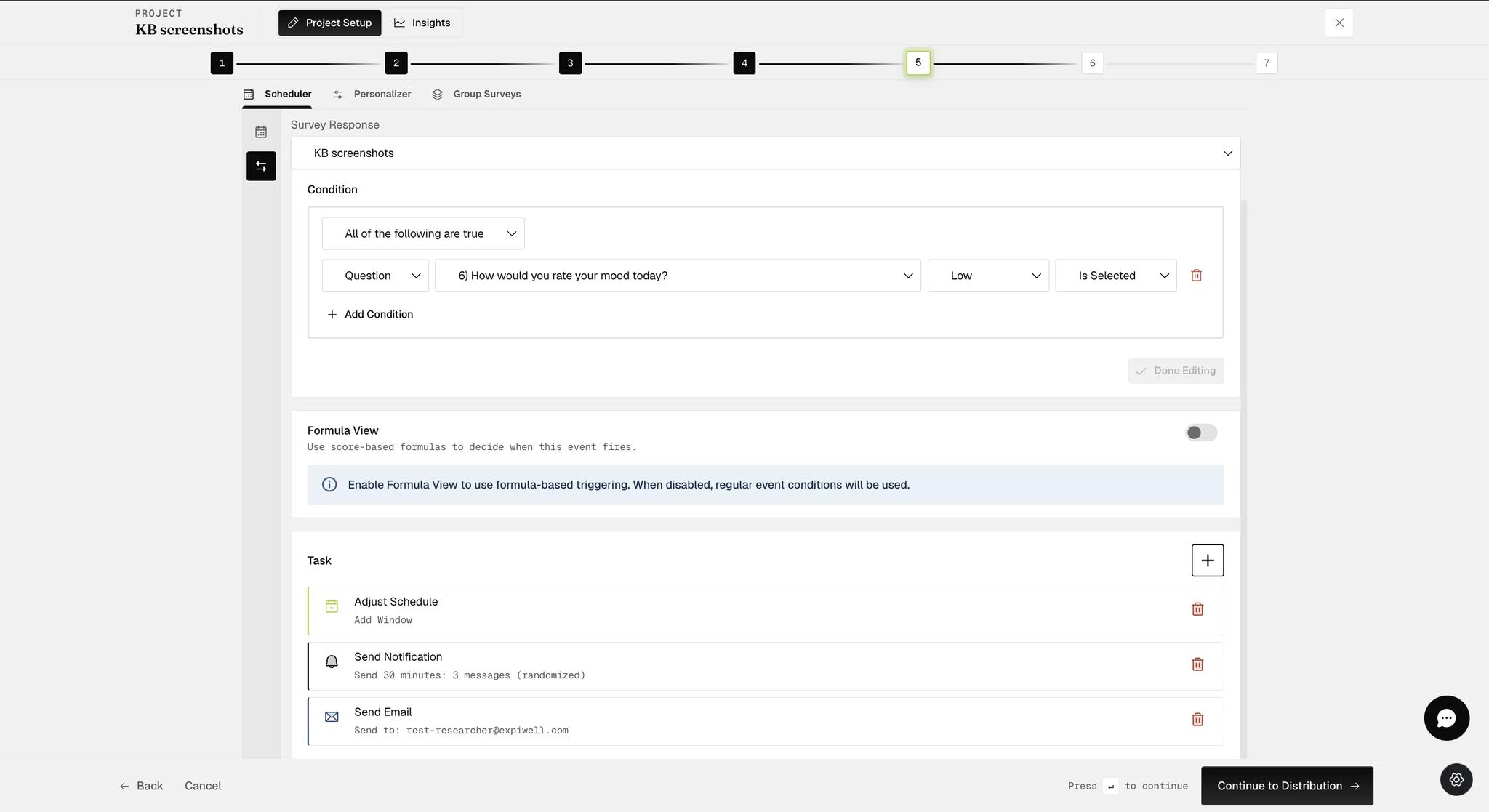The image size is (1489, 812).
Task: Click the Send Notification bell icon
Action: point(332,662)
